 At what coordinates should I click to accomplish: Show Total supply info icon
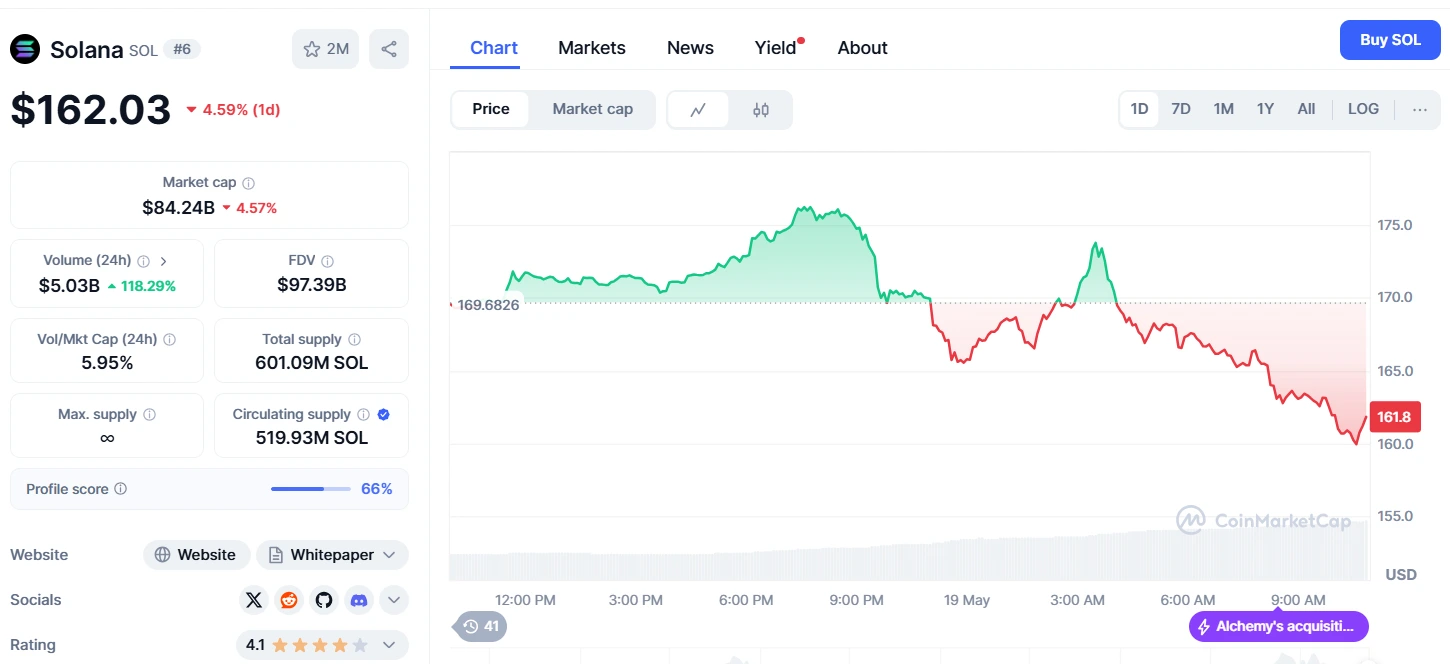(354, 340)
